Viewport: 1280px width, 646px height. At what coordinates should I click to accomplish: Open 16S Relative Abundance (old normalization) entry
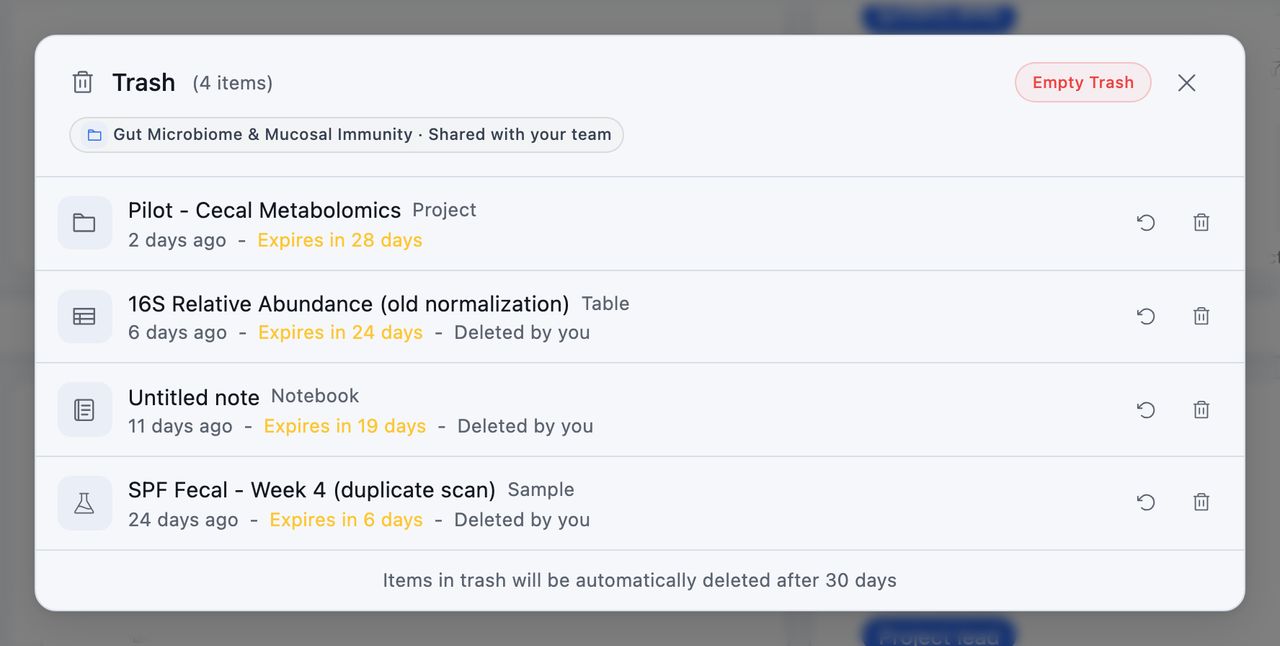coord(348,304)
